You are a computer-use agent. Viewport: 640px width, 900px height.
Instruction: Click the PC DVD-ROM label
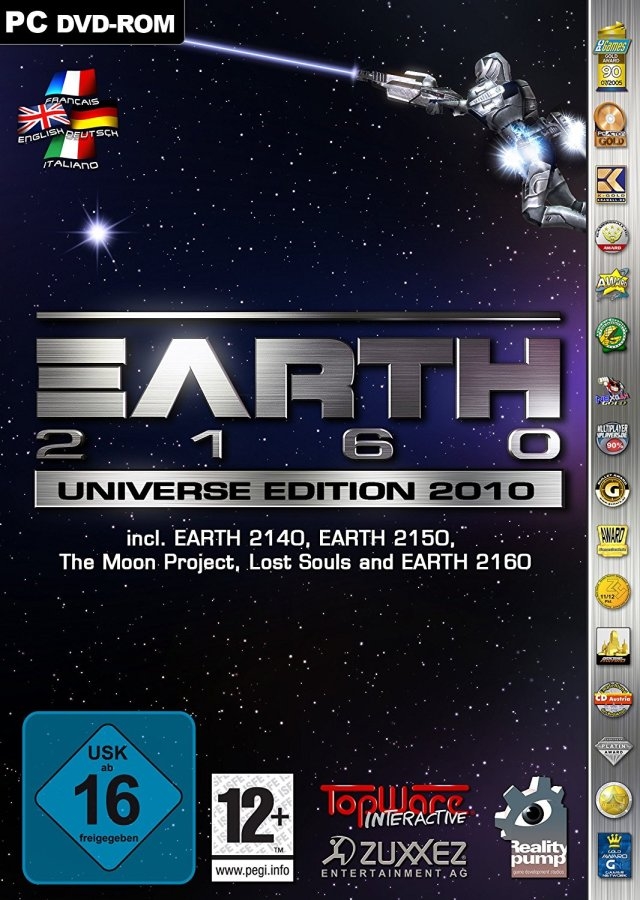pyautogui.click(x=90, y=20)
